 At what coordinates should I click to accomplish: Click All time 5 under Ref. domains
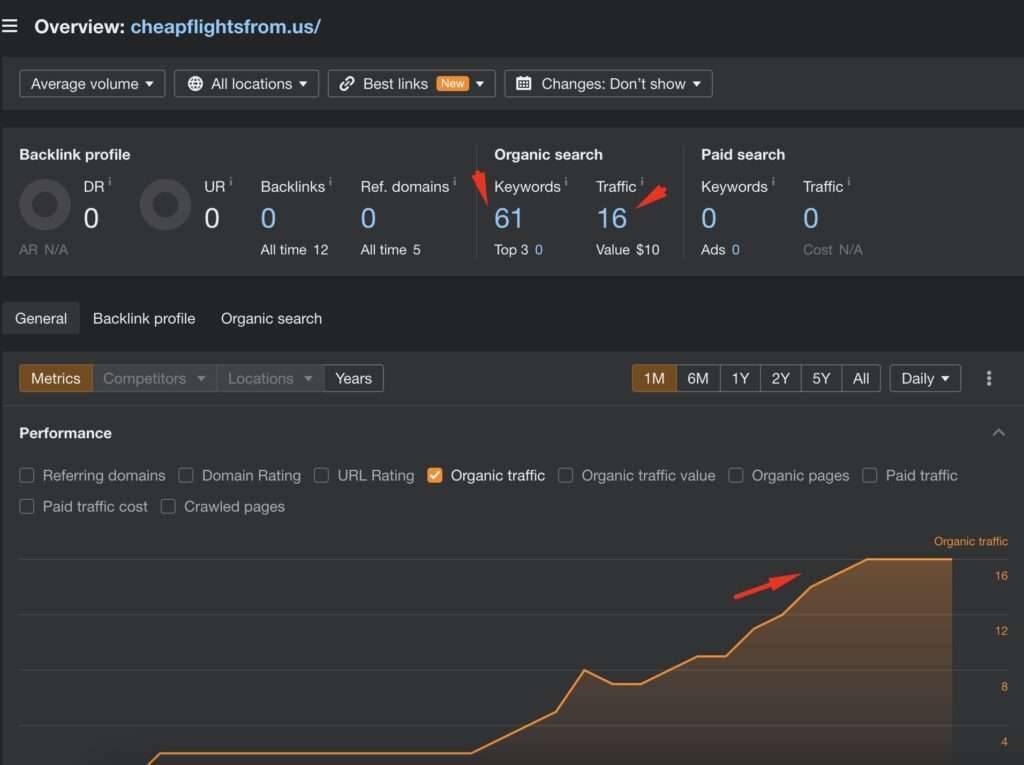point(391,250)
